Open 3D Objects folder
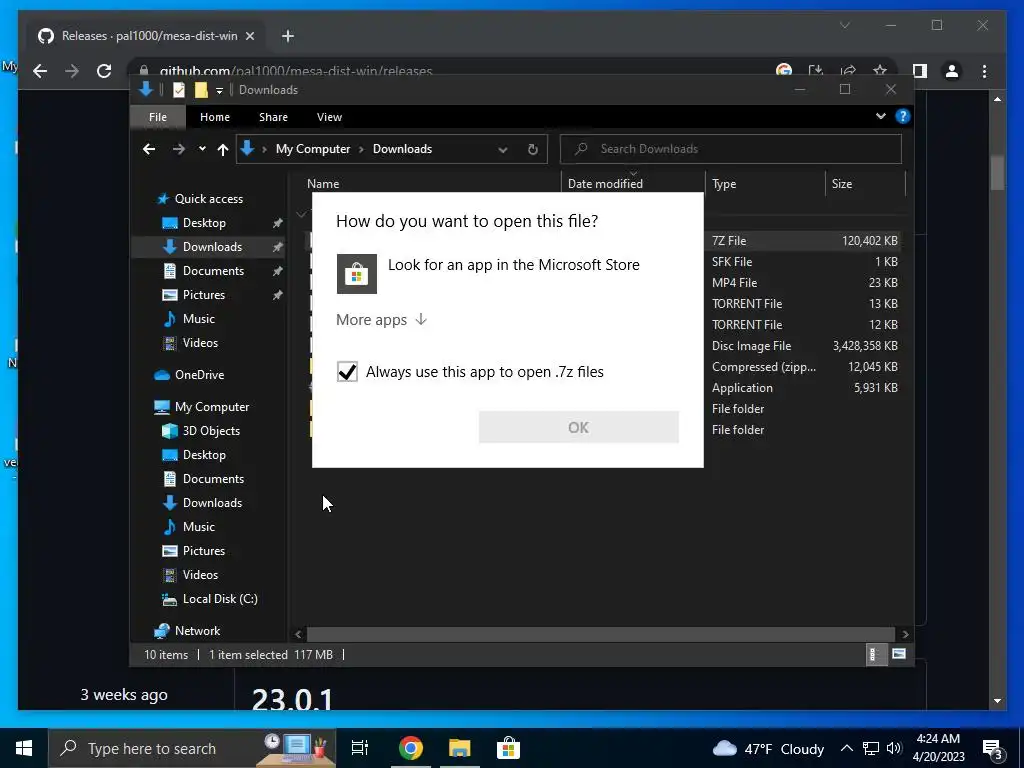The width and height of the screenshot is (1024, 768). 211,431
